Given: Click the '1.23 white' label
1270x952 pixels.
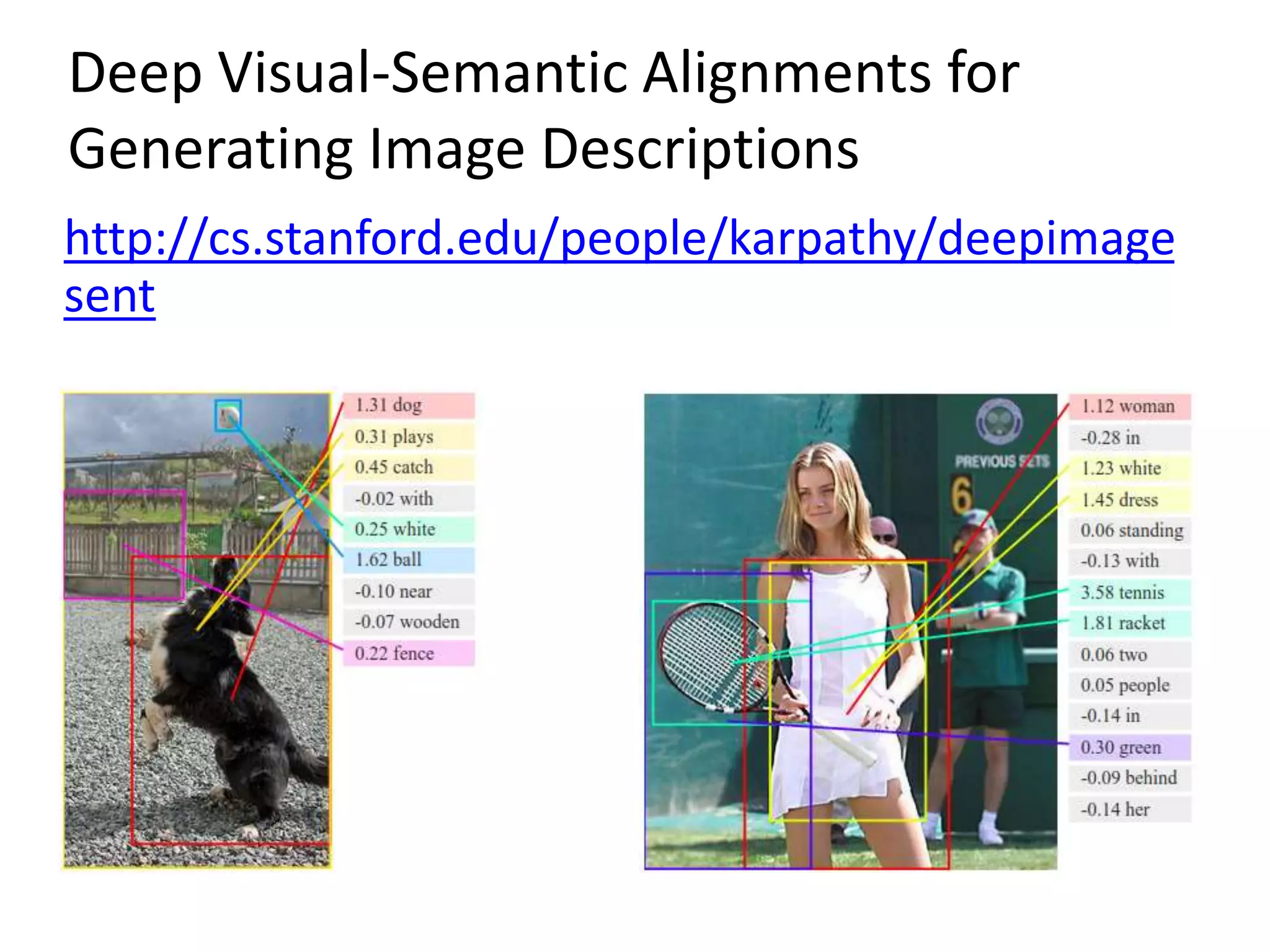Looking at the screenshot, I should pos(1130,469).
